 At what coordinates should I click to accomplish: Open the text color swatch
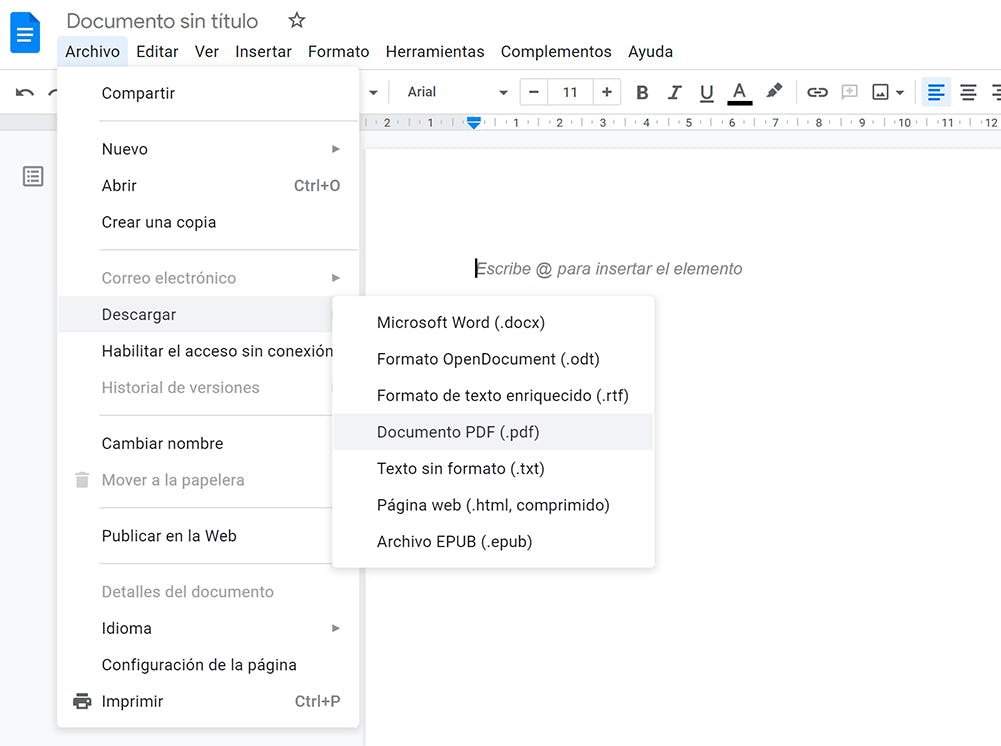click(x=739, y=92)
